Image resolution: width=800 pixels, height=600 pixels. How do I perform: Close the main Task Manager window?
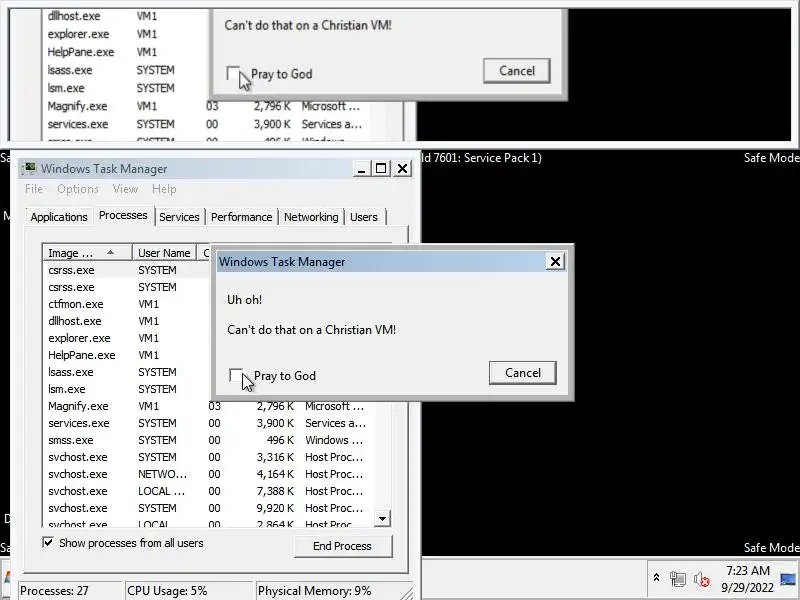coord(403,168)
